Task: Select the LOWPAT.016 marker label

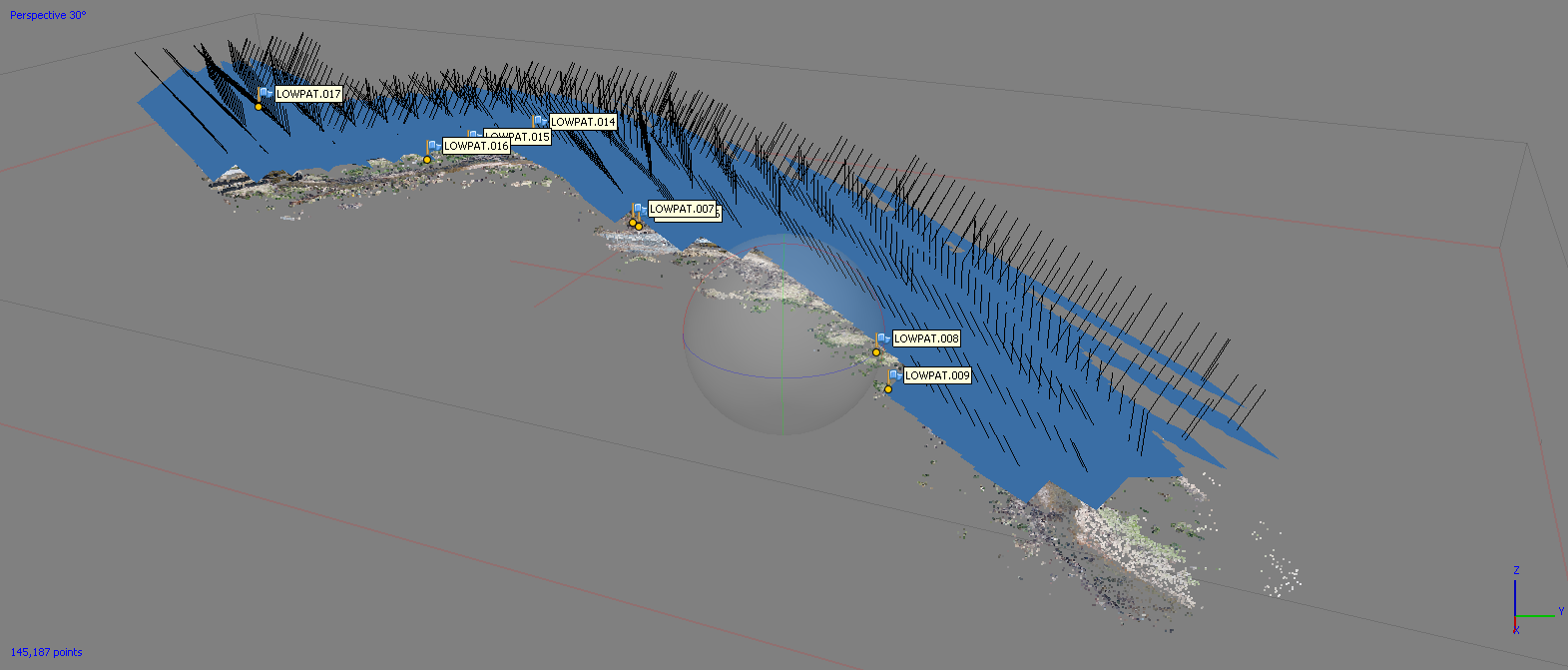Action: [x=477, y=146]
